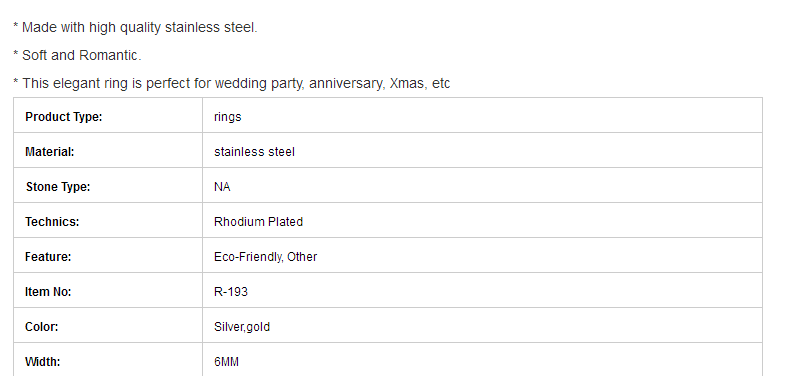The width and height of the screenshot is (785, 376).
Task: Select the 'rings' value text
Action: [228, 117]
